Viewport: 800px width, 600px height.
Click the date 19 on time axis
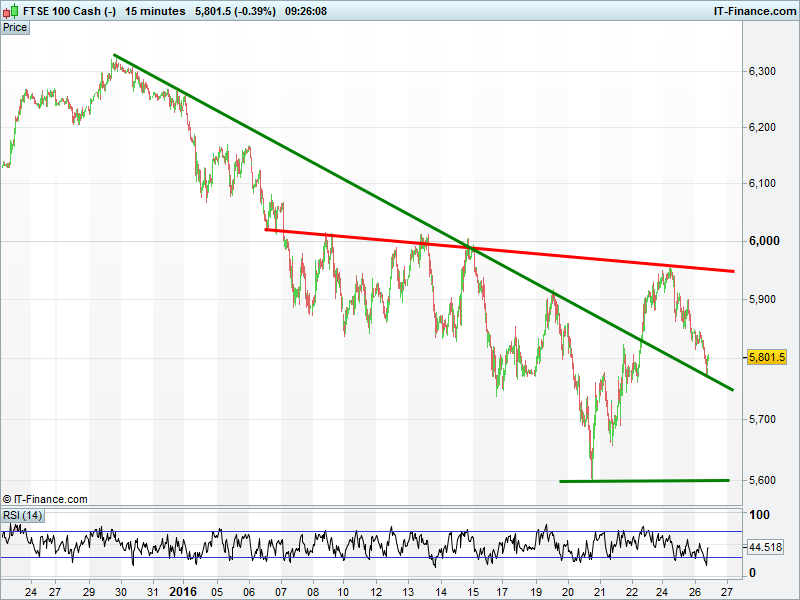click(x=535, y=592)
